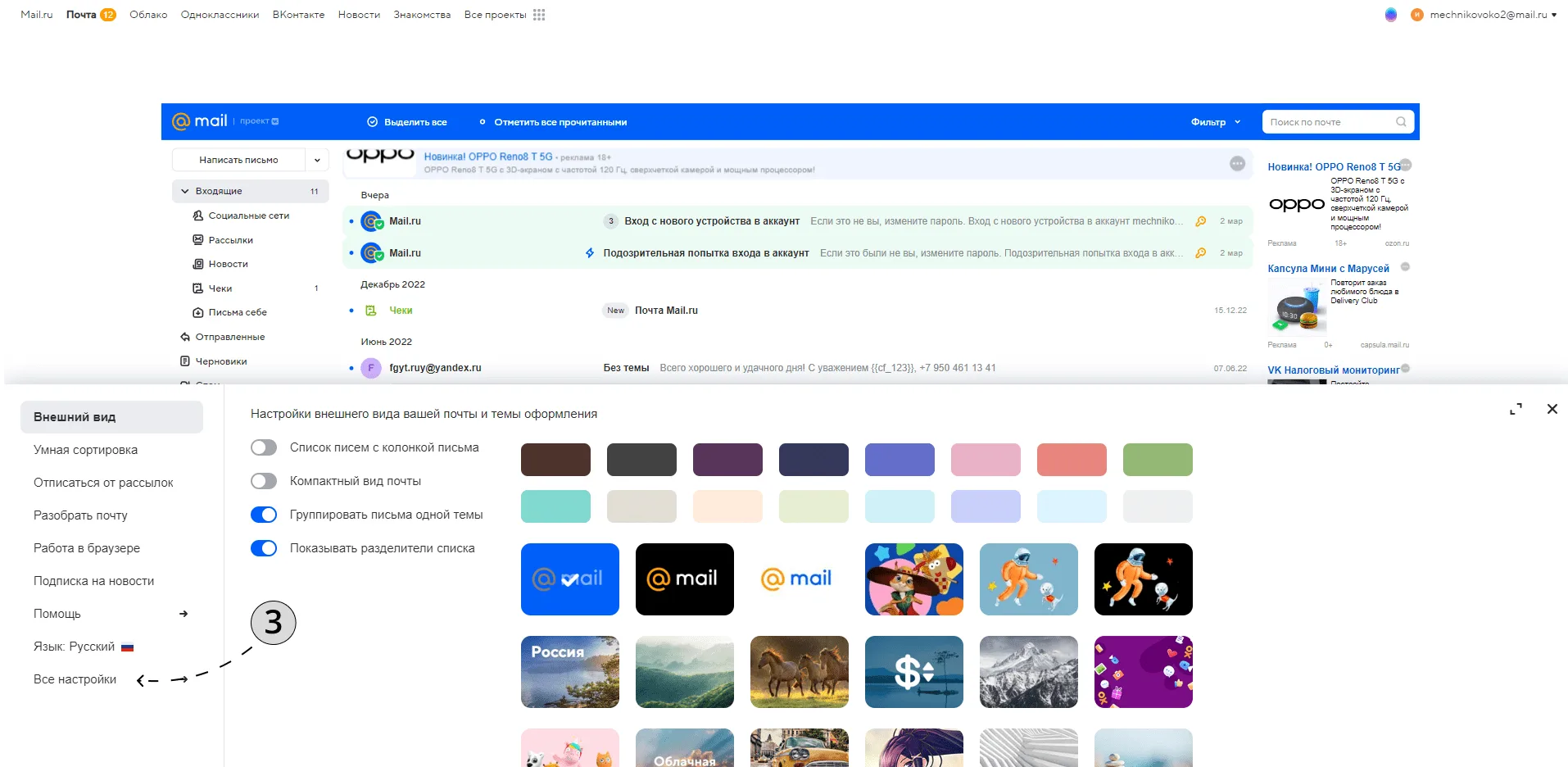Open the Облако link in top bar
The image size is (1568, 767).
(148, 15)
